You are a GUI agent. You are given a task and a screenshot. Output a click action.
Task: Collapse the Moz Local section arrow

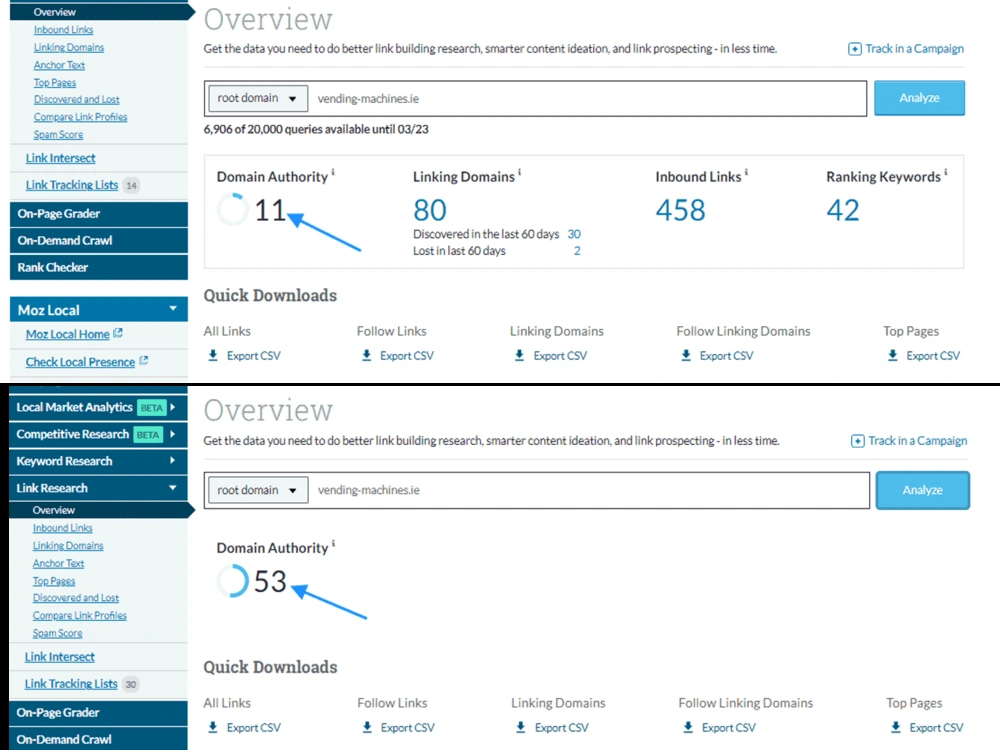tap(173, 309)
